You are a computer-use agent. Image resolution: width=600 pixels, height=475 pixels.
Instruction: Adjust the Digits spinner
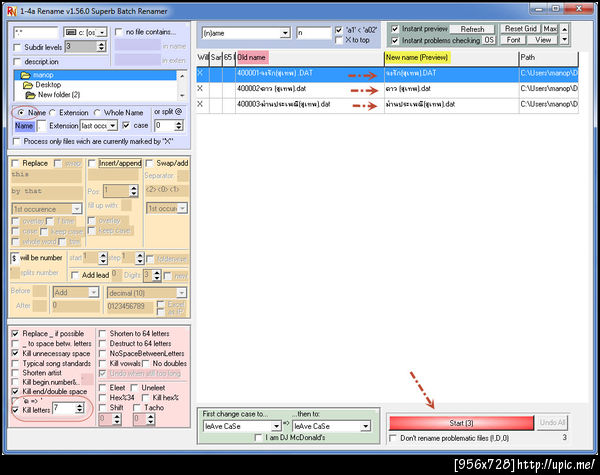click(x=157, y=275)
